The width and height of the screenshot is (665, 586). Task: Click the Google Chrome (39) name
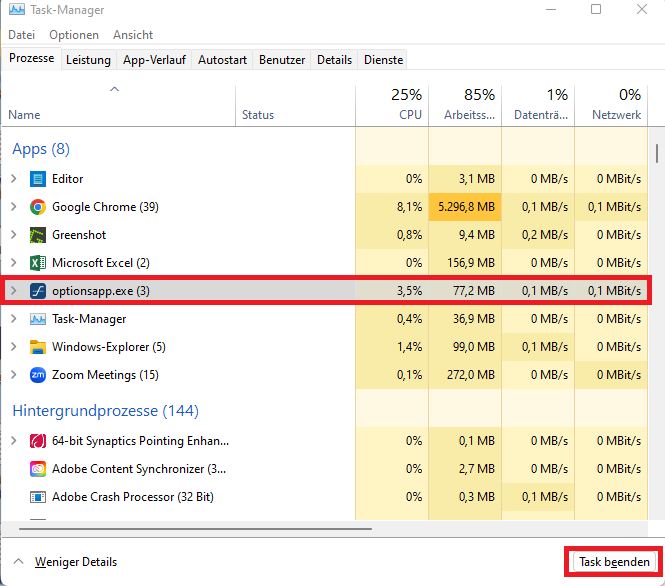(x=105, y=207)
